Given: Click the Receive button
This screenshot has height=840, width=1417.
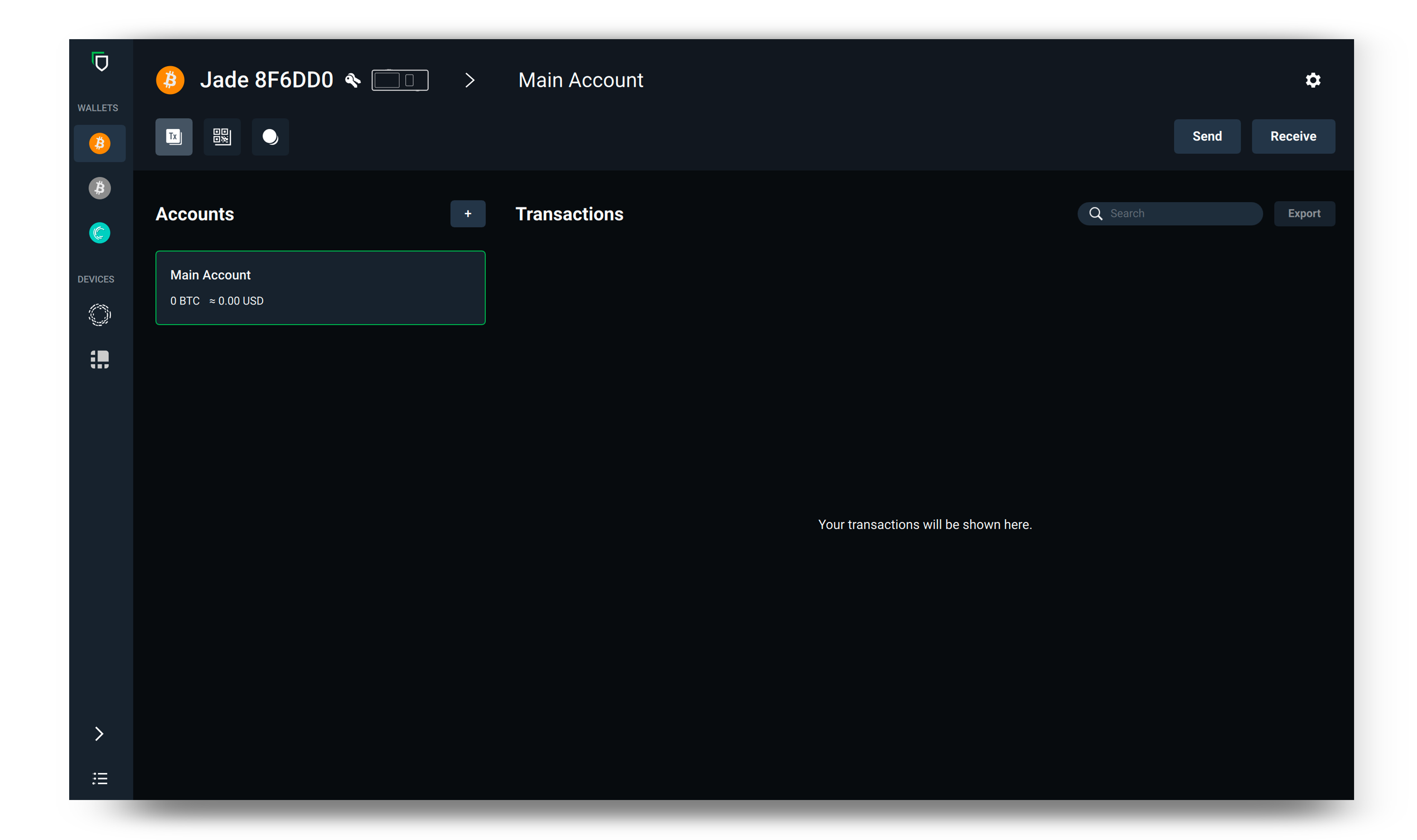Looking at the screenshot, I should (1292, 136).
